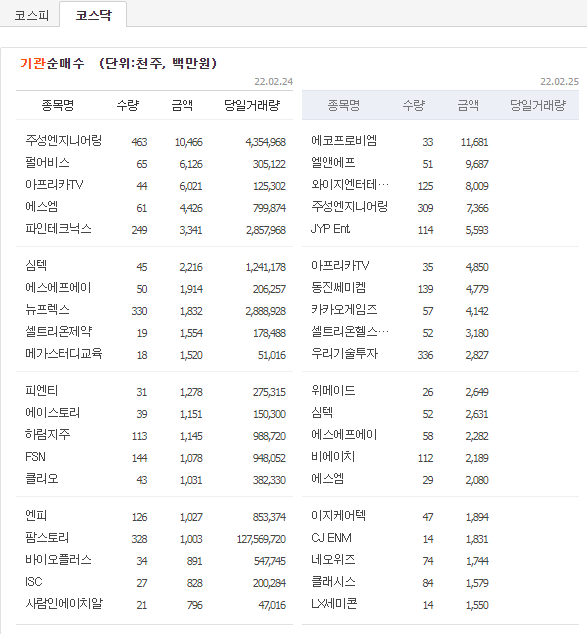Select the 11,681 amount for 에코프로비엠
This screenshot has height=634, width=587.
474,142
